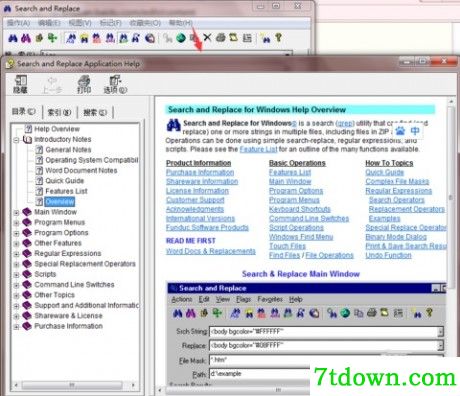The height and width of the screenshot is (396, 460).
Task: Expand the Other Features book node
Action: click(x=16, y=243)
